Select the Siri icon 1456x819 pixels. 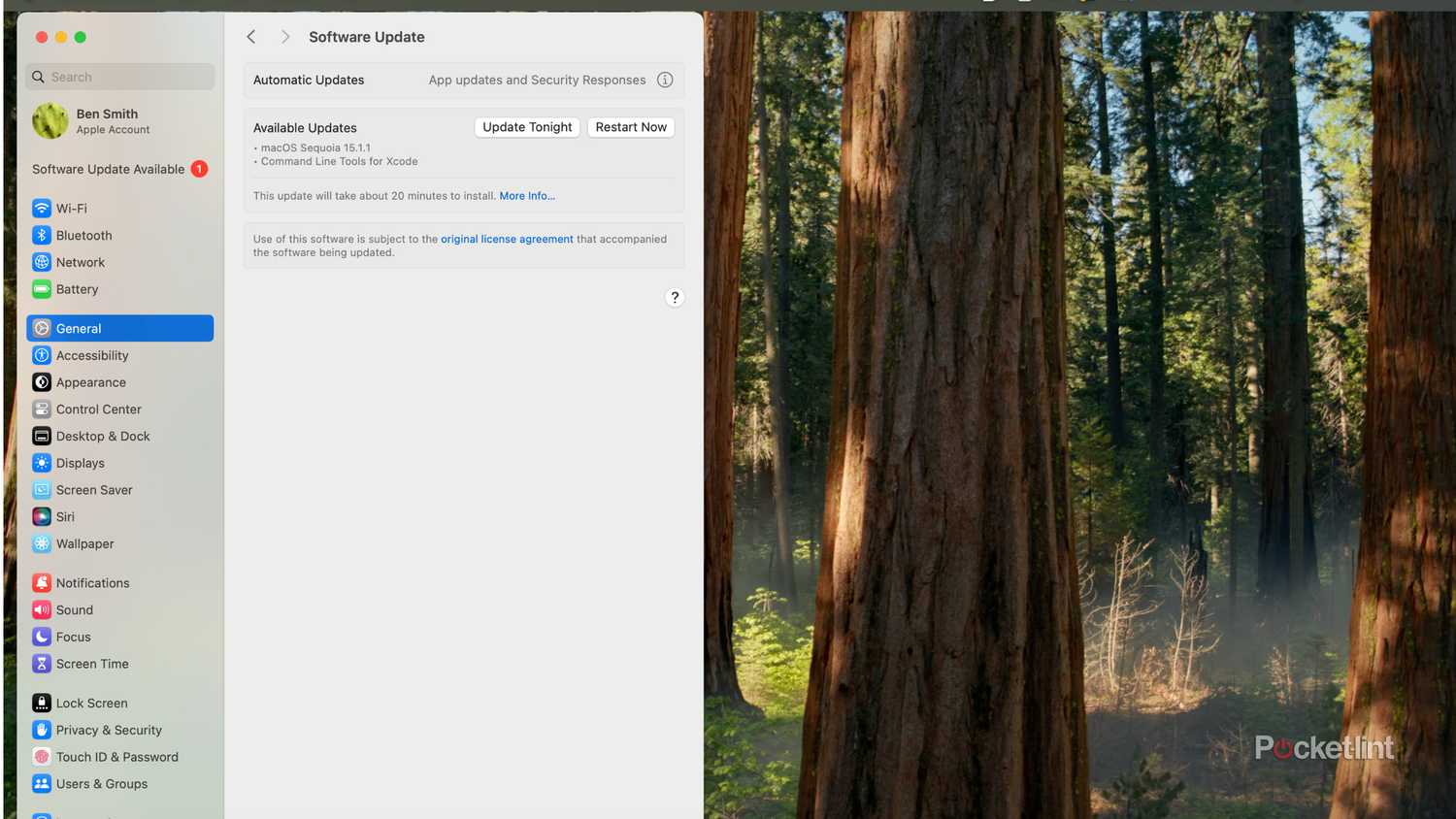42,517
